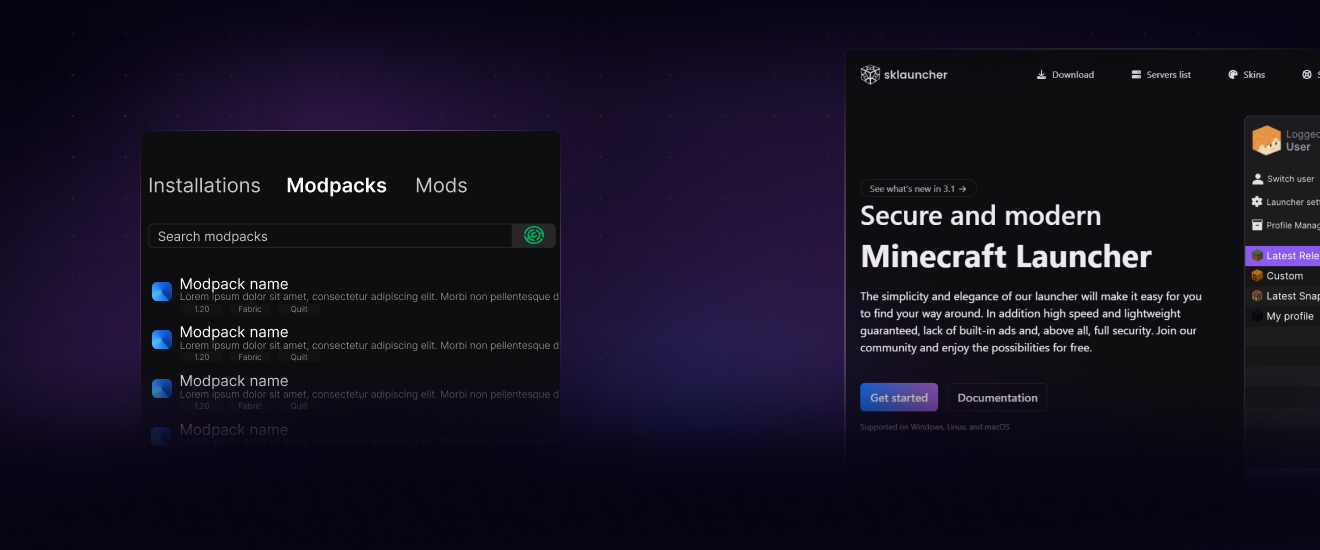Click the Search modpacks input field
Image resolution: width=1320 pixels, height=550 pixels.
click(x=330, y=237)
